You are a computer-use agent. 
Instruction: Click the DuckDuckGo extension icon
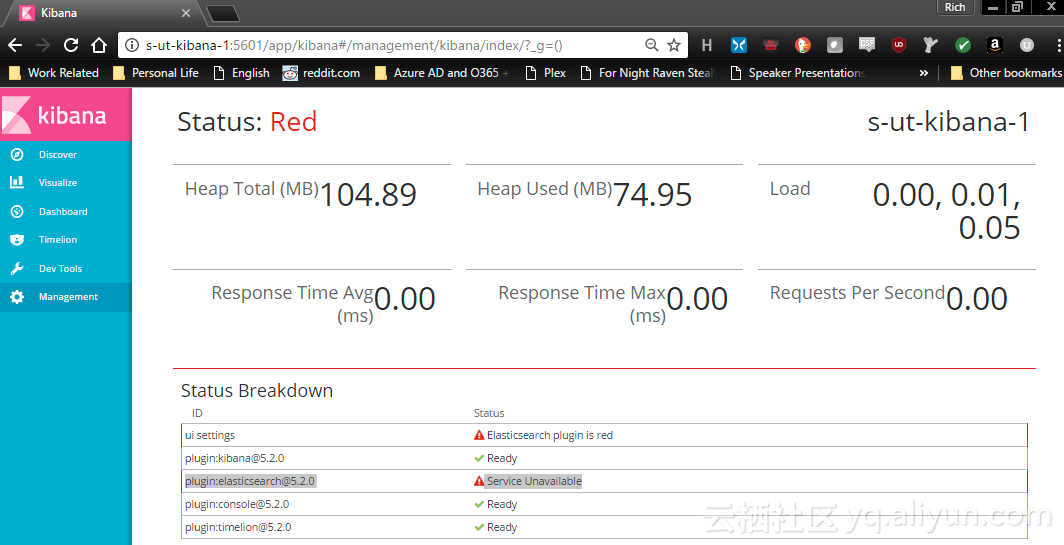click(803, 45)
